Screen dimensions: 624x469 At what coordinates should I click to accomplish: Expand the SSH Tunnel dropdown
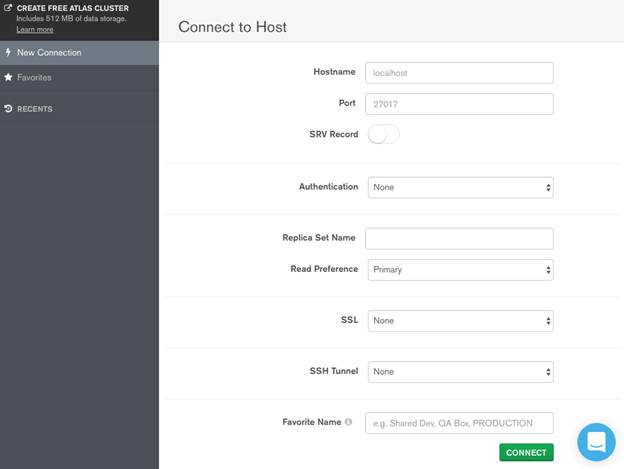pos(460,371)
